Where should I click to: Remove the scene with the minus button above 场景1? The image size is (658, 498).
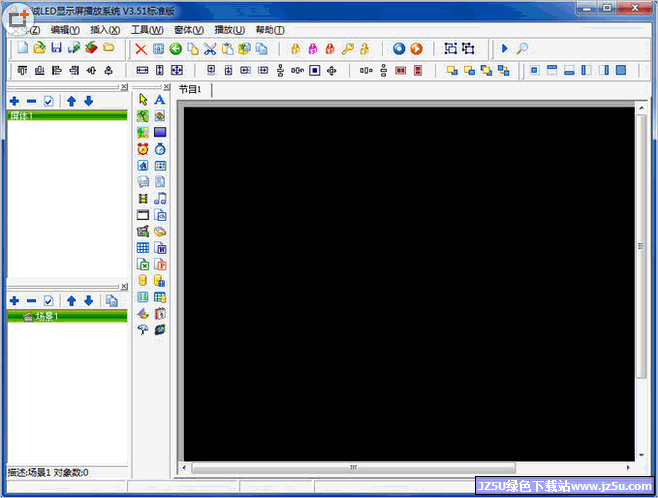[31, 301]
